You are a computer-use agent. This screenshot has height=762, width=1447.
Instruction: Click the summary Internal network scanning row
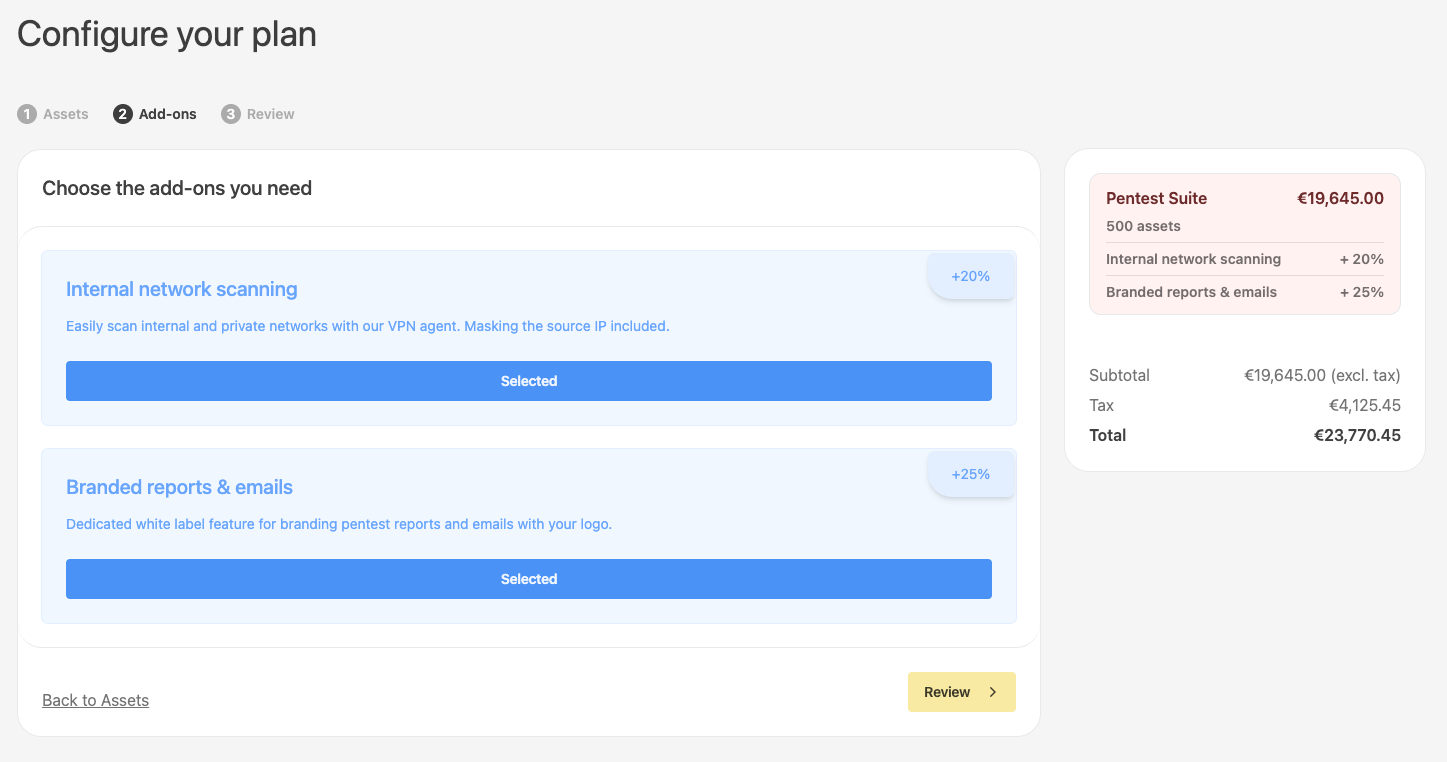tap(1245, 259)
